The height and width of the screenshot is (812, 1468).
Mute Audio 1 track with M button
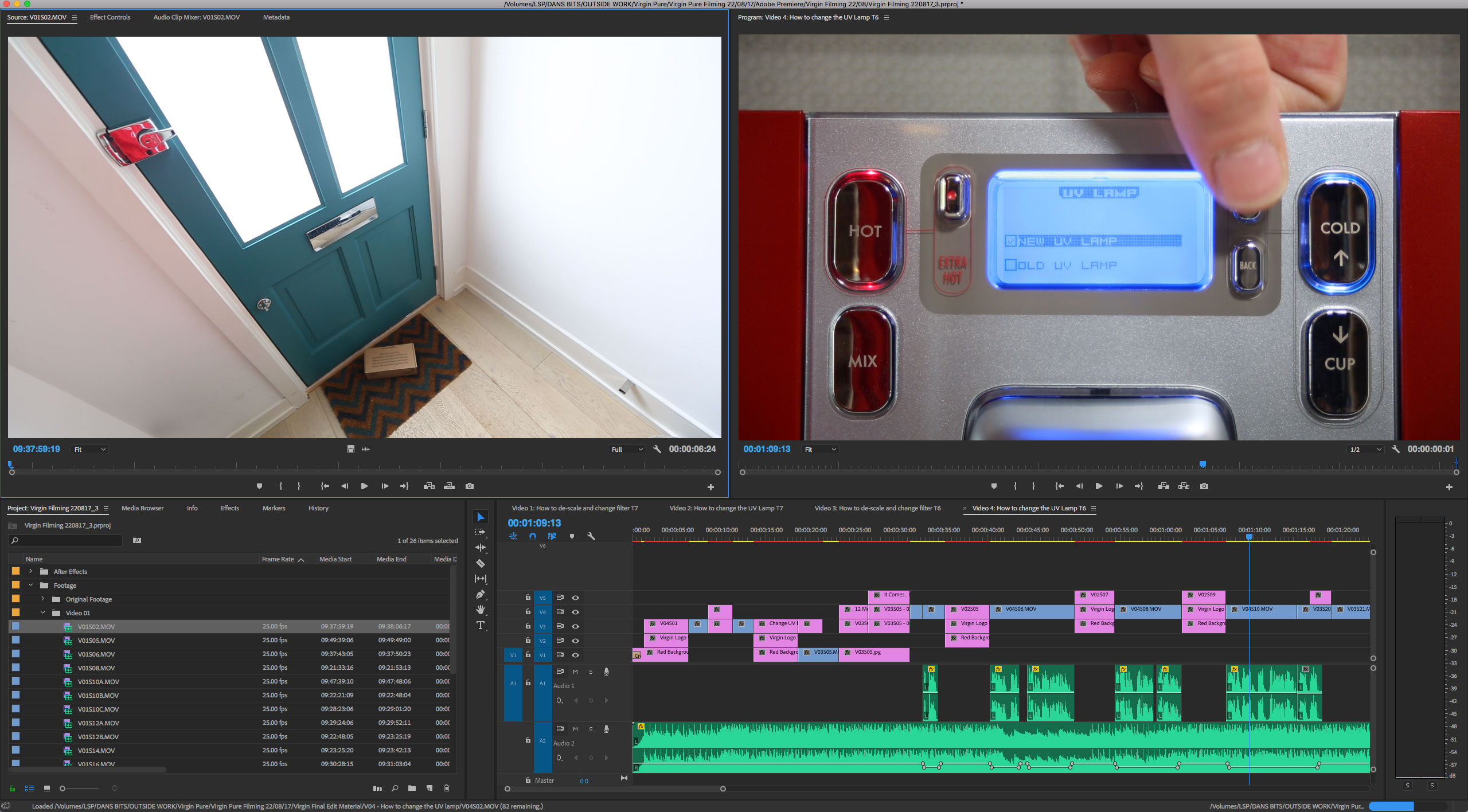[x=575, y=672]
